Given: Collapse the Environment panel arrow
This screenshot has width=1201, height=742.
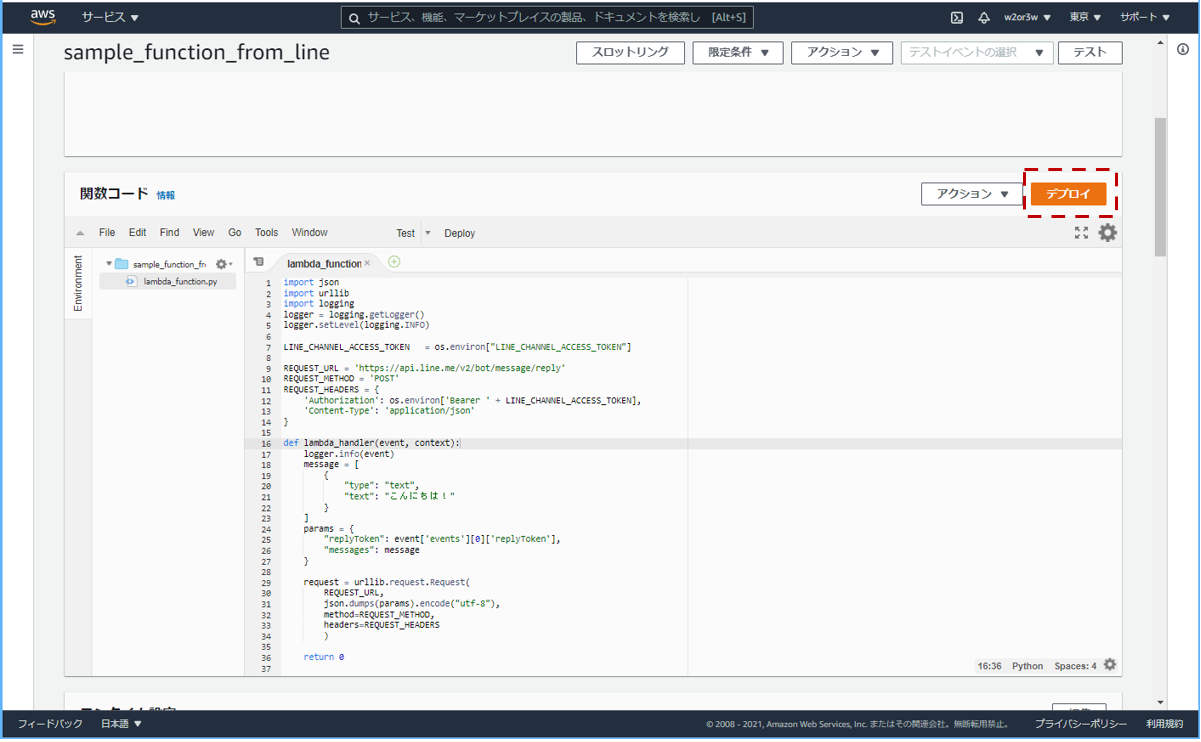Looking at the screenshot, I should [80, 231].
